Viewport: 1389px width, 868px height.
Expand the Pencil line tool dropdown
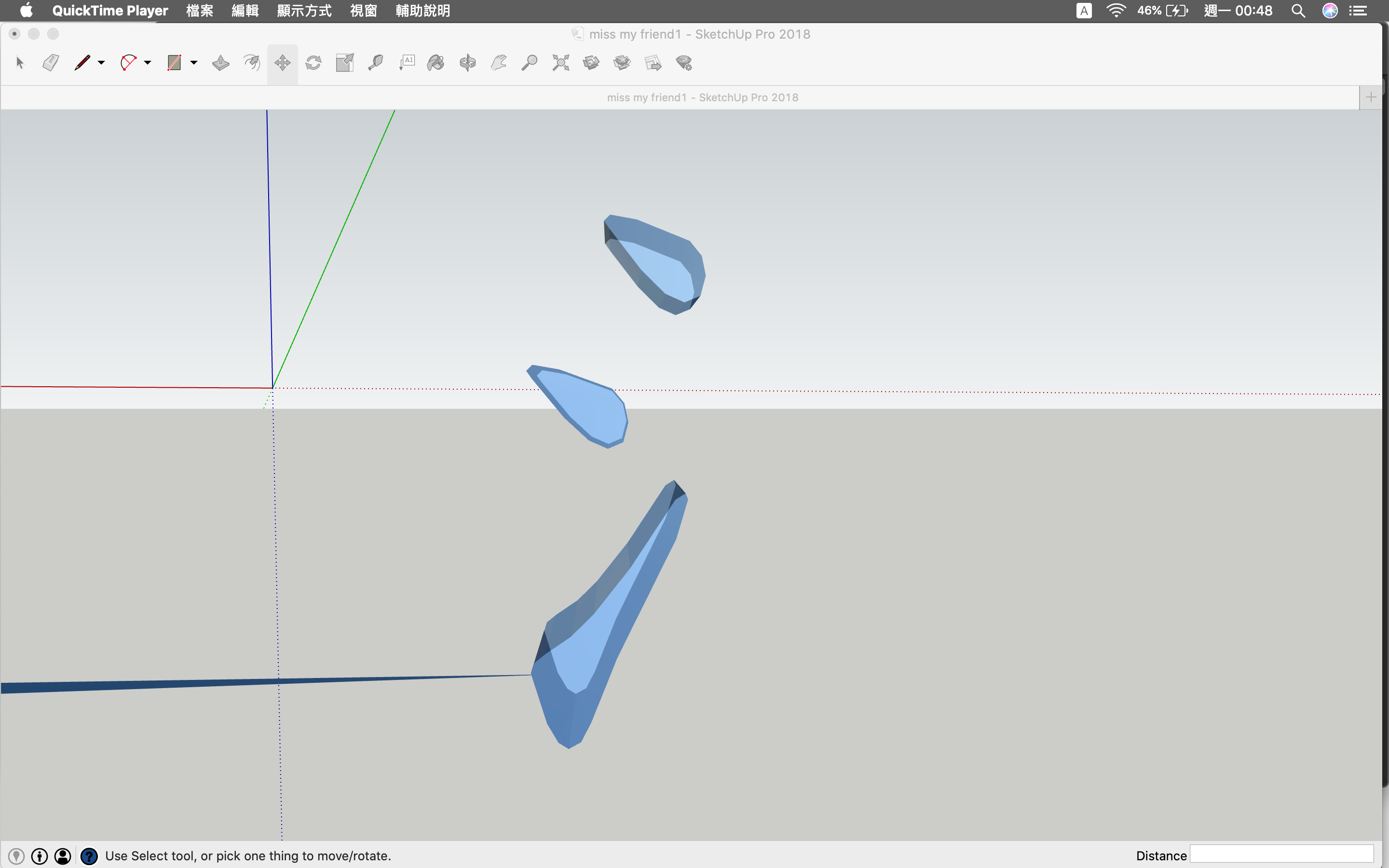(x=102, y=63)
